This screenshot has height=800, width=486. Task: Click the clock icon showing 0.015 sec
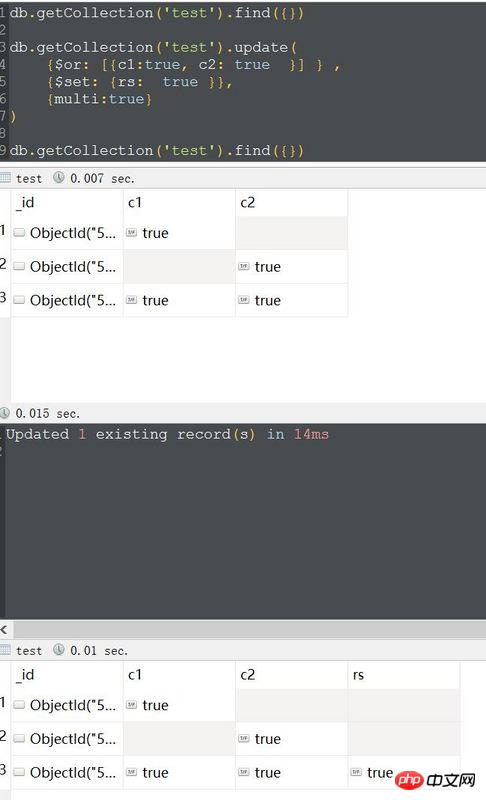(5, 413)
